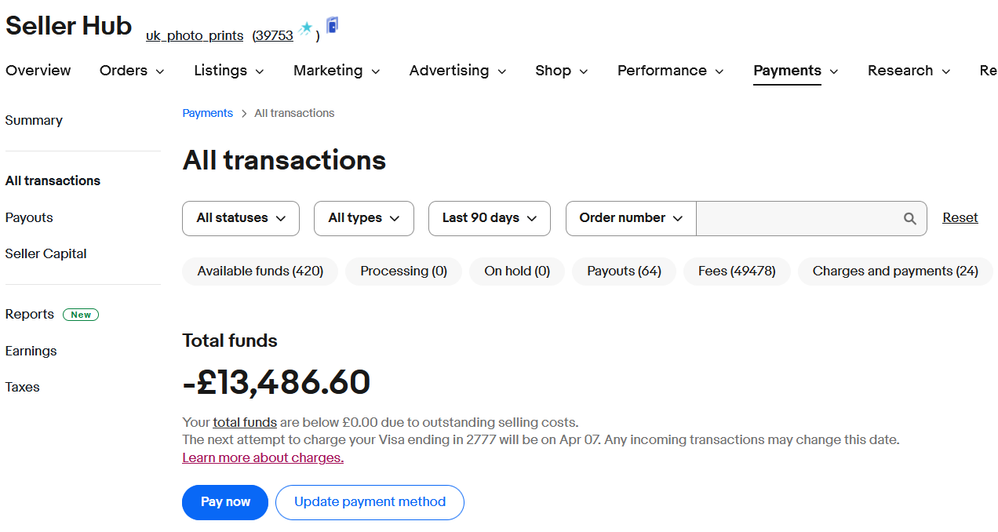Image resolution: width=998 pixels, height=532 pixels.
Task: Go to Payouts in the sidebar
Action: 29,218
